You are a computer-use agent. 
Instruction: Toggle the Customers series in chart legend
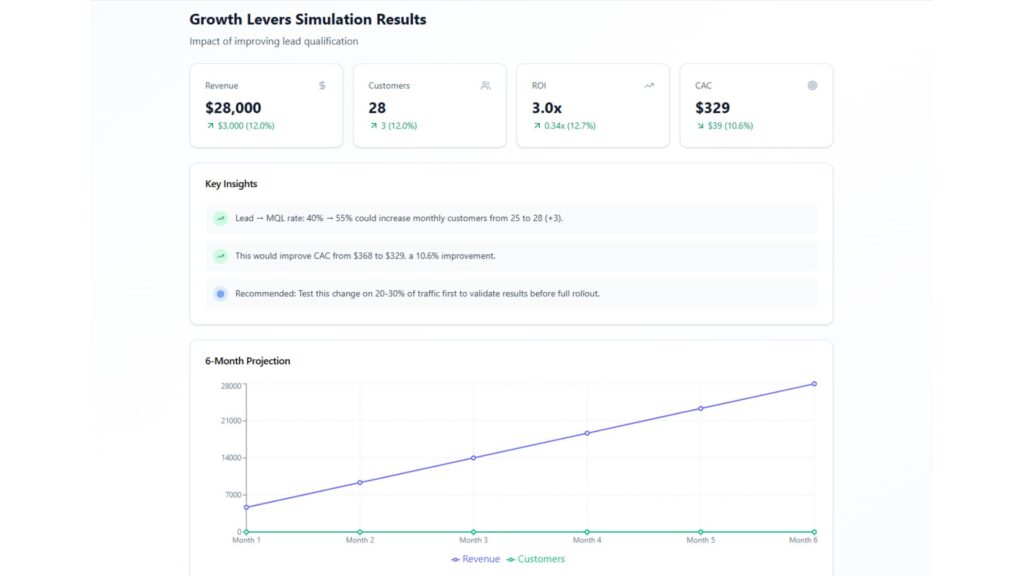point(536,559)
